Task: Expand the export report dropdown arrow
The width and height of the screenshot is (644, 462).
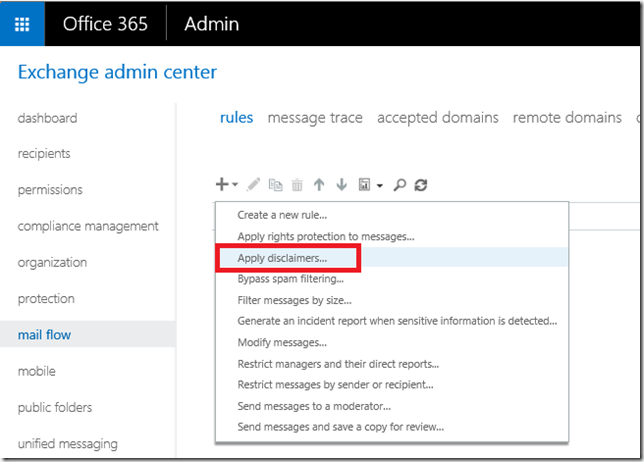Action: coord(380,186)
